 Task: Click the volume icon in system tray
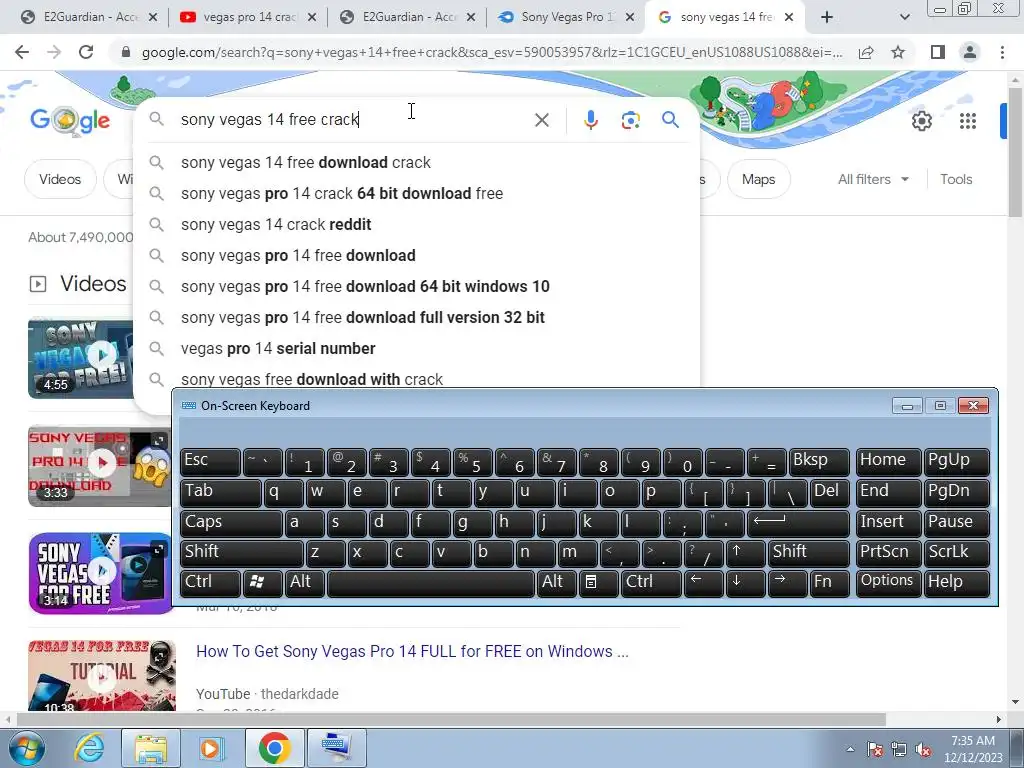pos(923,750)
